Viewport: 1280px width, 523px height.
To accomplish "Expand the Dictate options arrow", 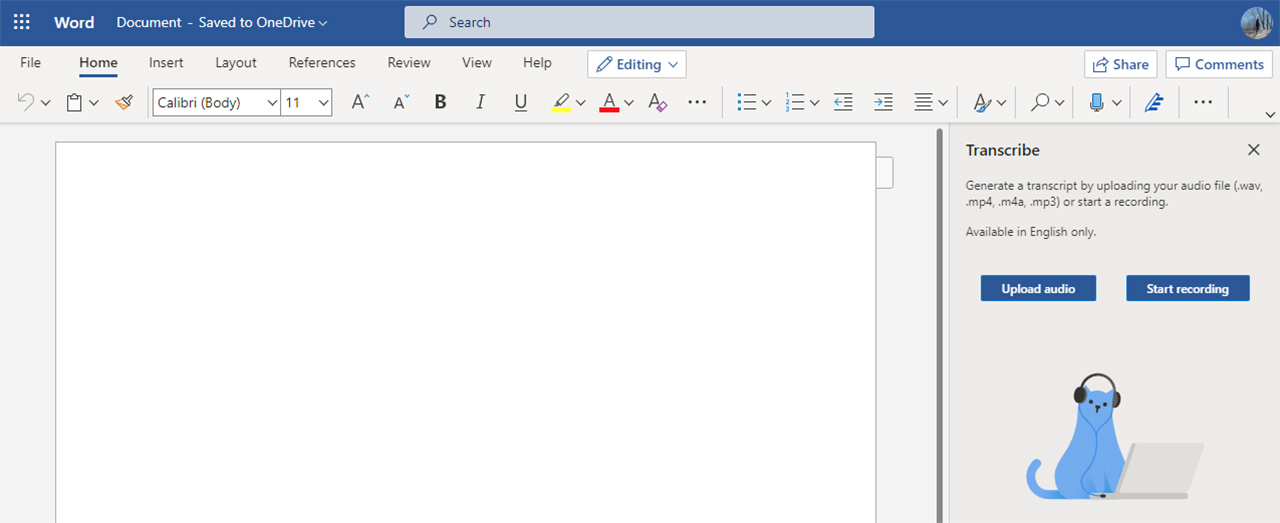I will pos(1117,103).
